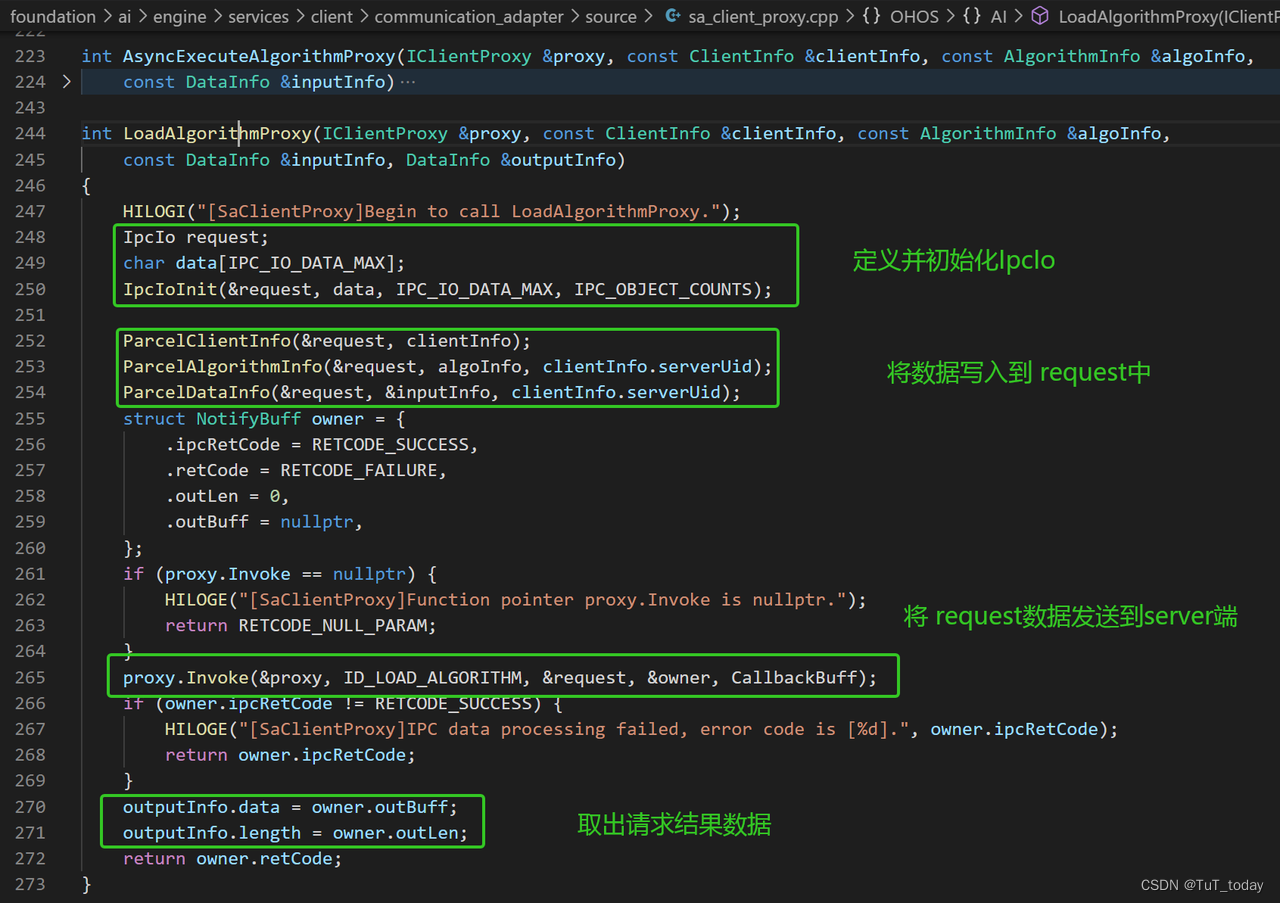
Task: Click line number 273 in gutter
Action: pyautogui.click(x=30, y=885)
